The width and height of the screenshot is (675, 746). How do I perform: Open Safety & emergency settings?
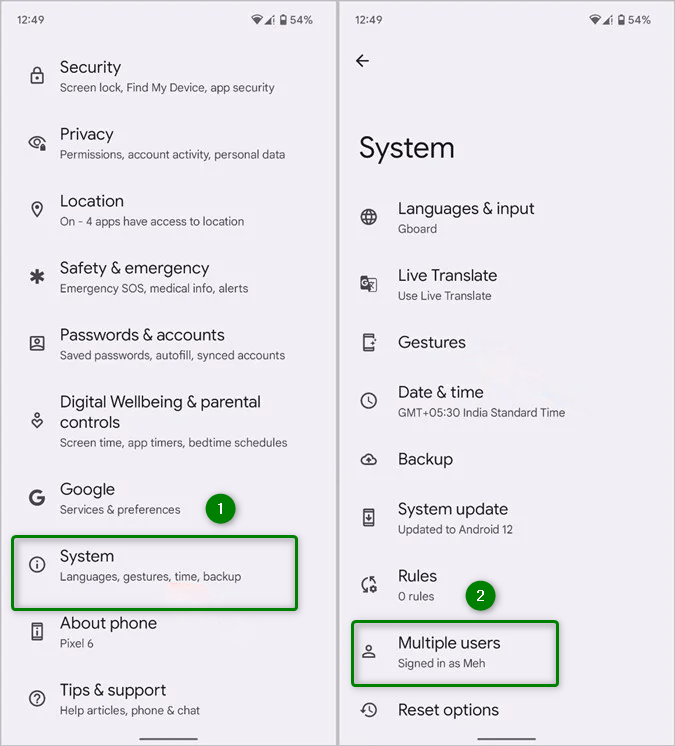[x=169, y=277]
